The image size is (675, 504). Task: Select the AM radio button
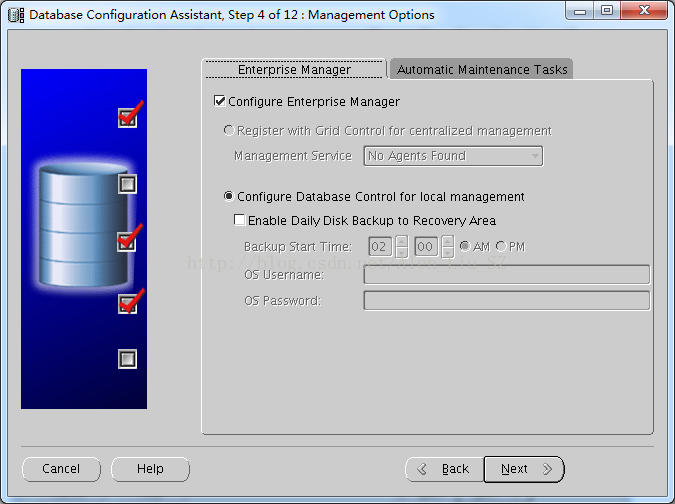[464, 246]
